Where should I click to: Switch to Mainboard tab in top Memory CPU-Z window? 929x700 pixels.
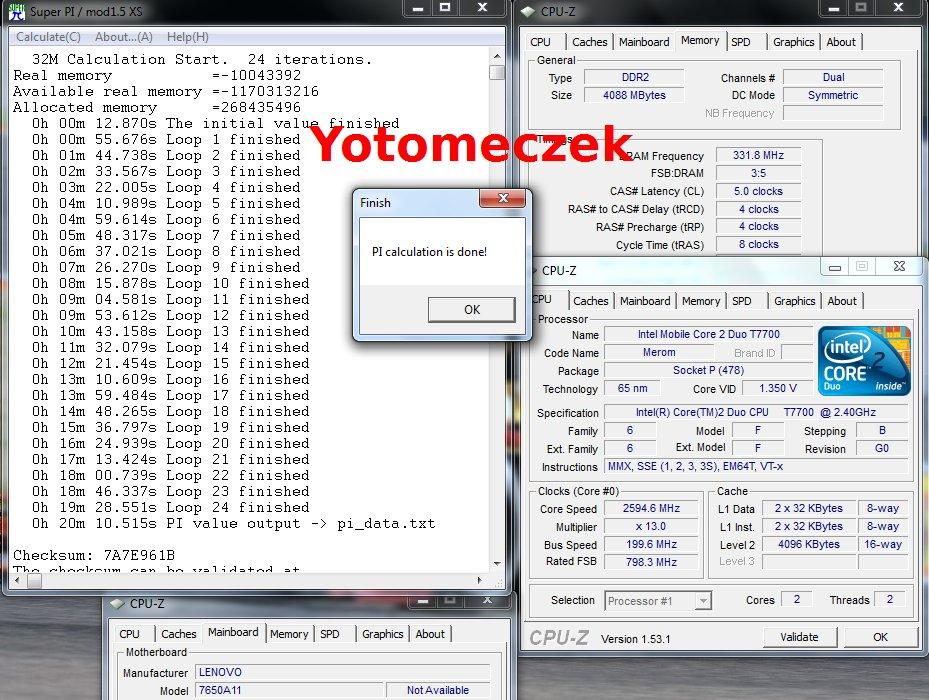pyautogui.click(x=644, y=42)
